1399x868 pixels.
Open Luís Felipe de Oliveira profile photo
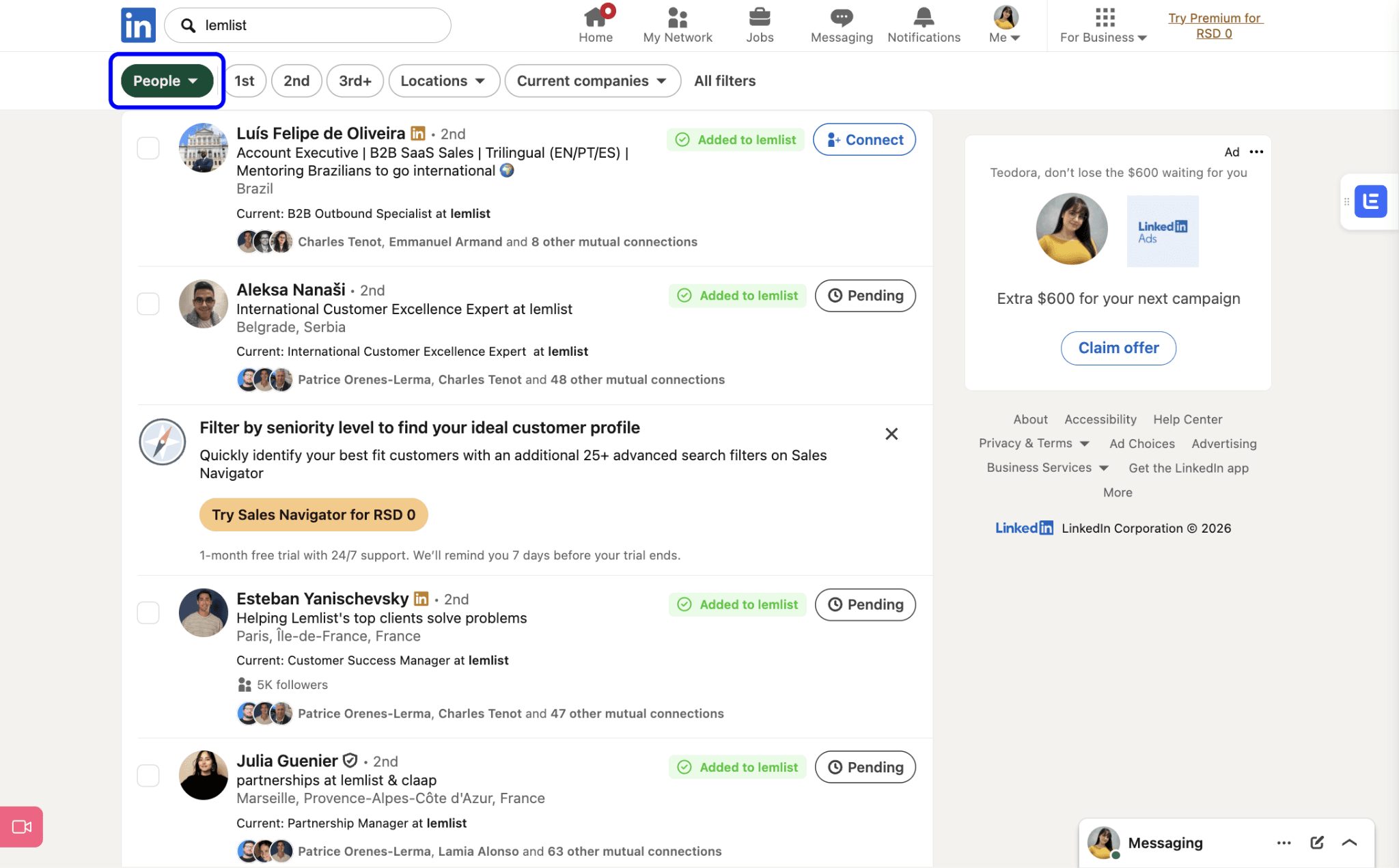pos(203,148)
